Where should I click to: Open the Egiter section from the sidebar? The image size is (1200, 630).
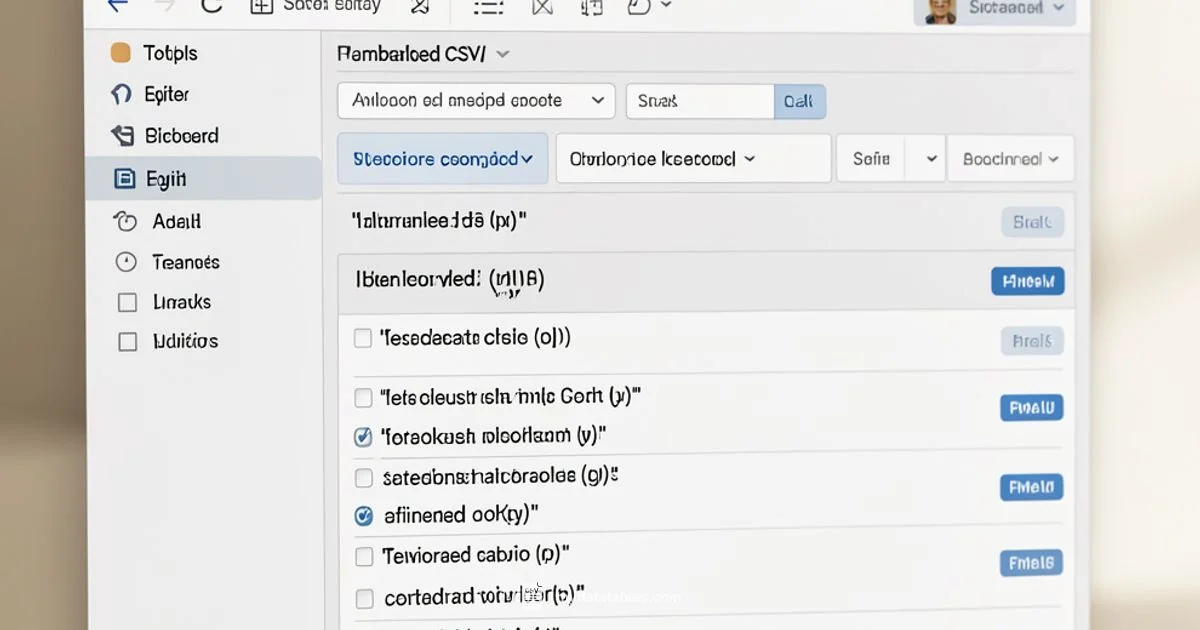[x=166, y=94]
